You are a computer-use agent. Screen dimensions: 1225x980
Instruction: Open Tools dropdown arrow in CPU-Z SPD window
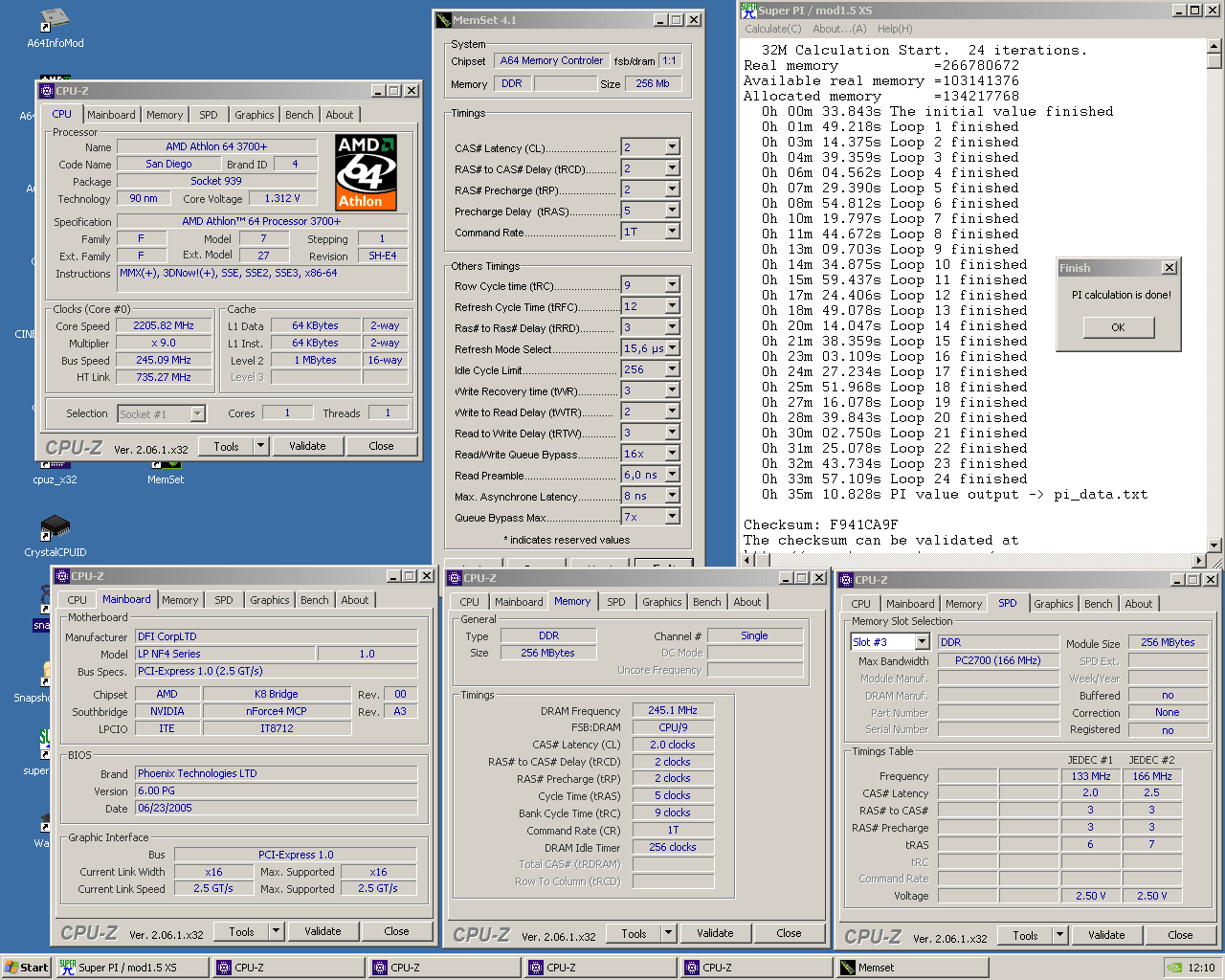1059,936
